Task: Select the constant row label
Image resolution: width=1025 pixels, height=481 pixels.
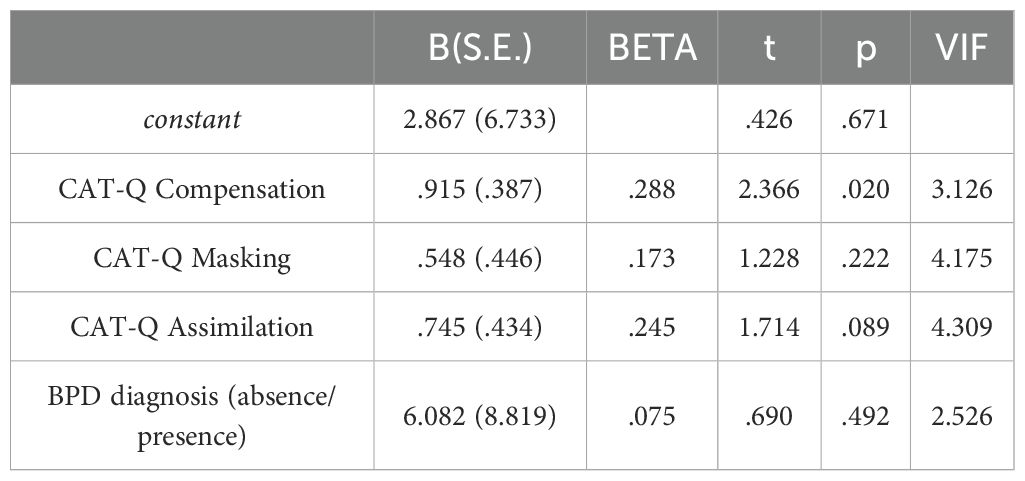Action: coord(192,121)
